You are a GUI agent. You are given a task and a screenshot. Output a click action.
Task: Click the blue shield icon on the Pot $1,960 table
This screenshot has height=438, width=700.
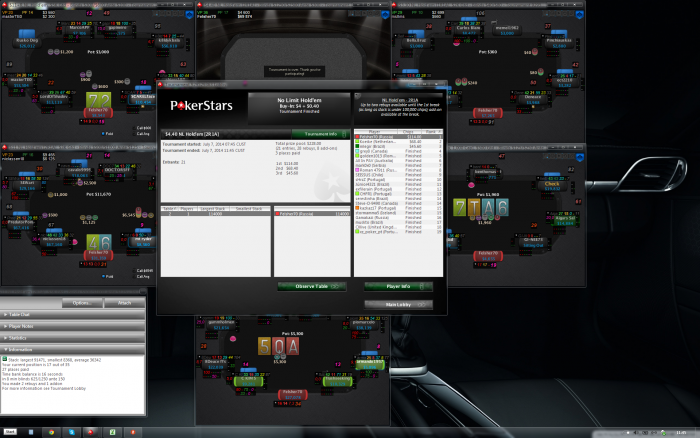coord(580,157)
